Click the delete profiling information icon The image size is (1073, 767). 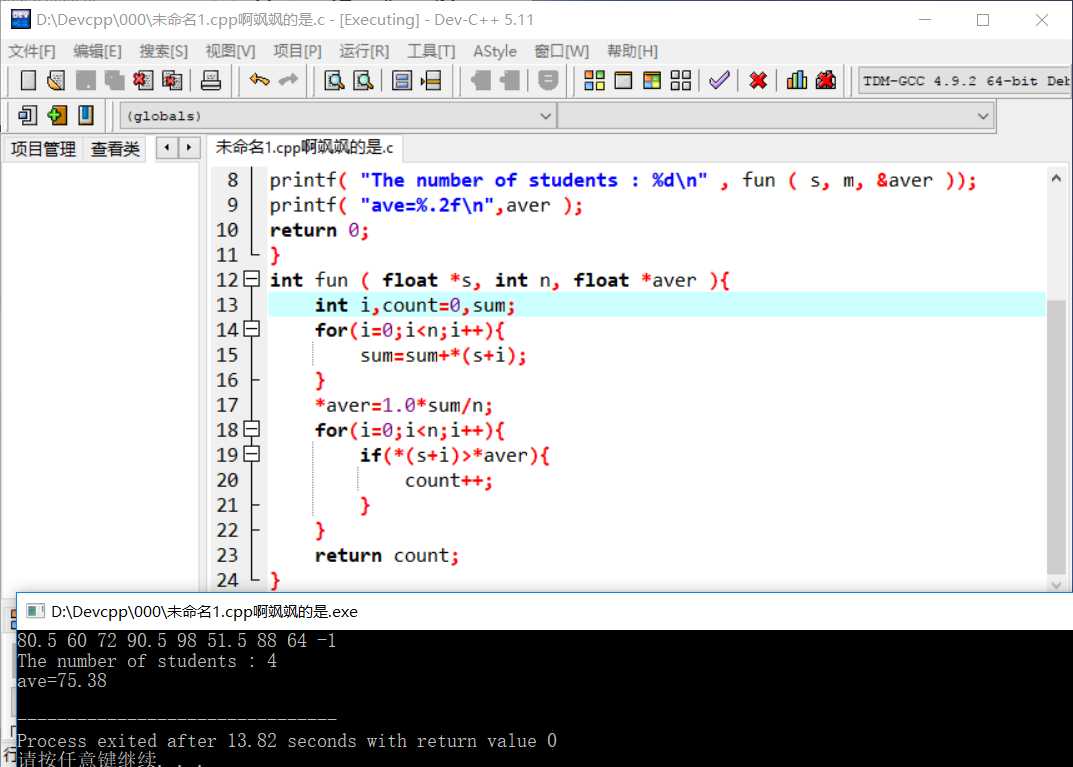(x=826, y=81)
